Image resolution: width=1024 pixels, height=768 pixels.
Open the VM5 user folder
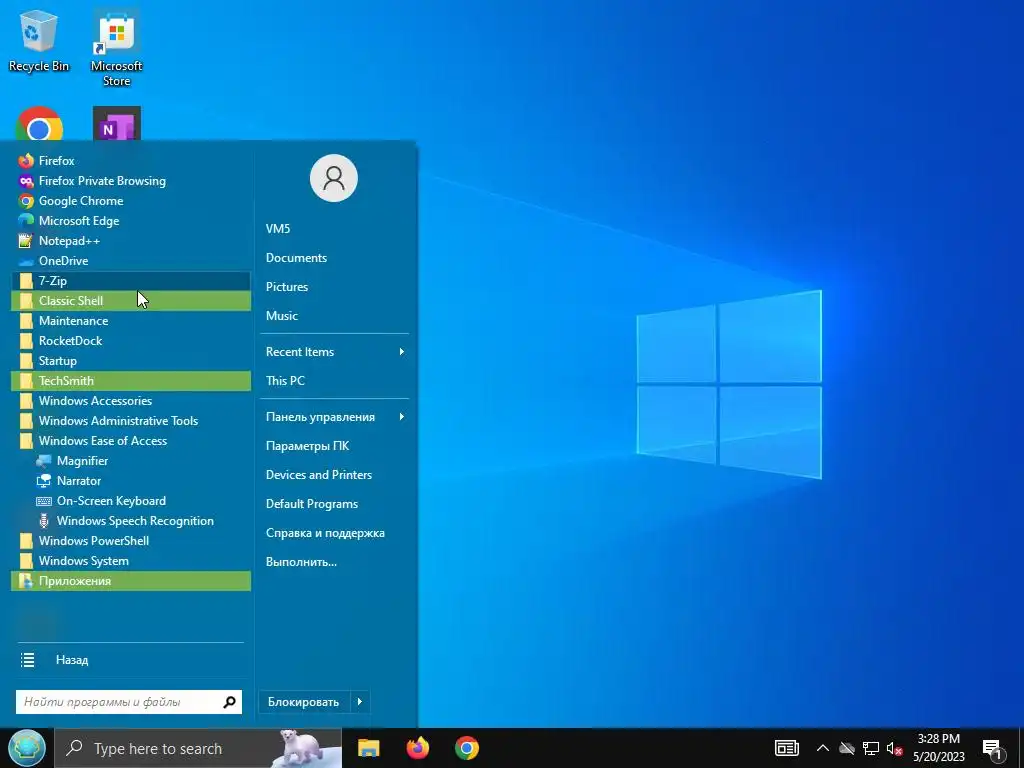pyautogui.click(x=334, y=229)
